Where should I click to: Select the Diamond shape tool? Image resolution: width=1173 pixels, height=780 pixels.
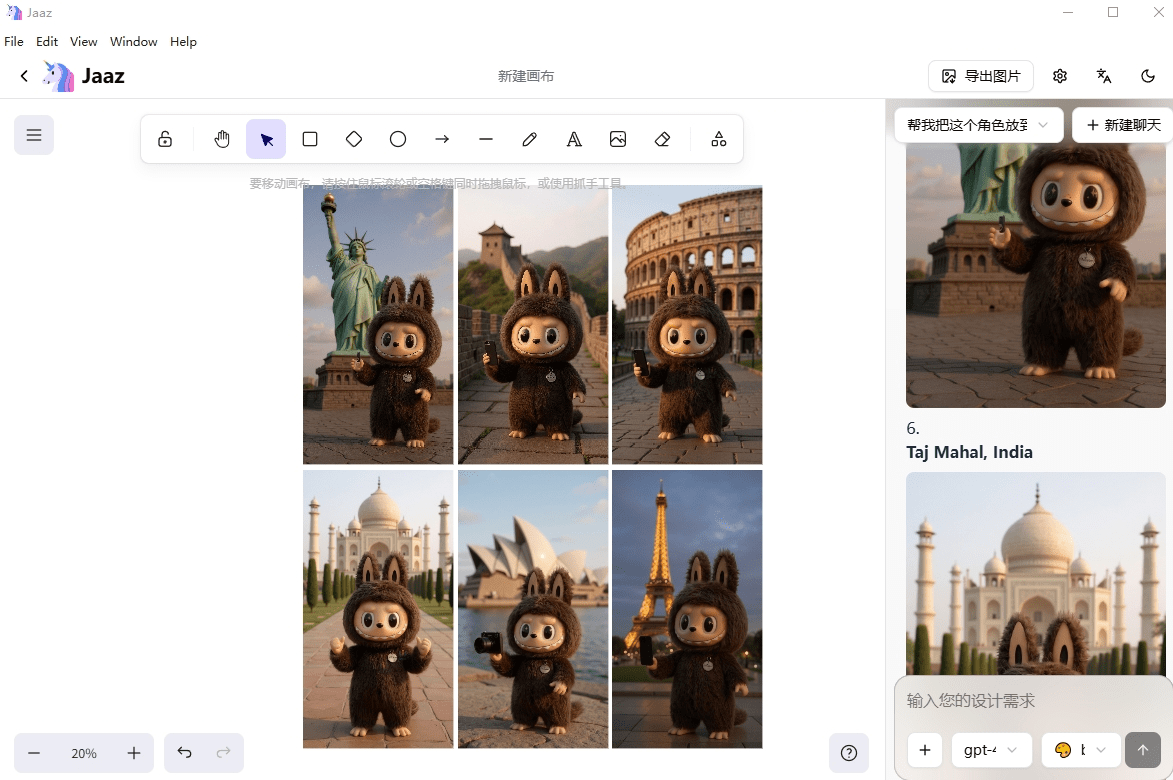pos(354,140)
